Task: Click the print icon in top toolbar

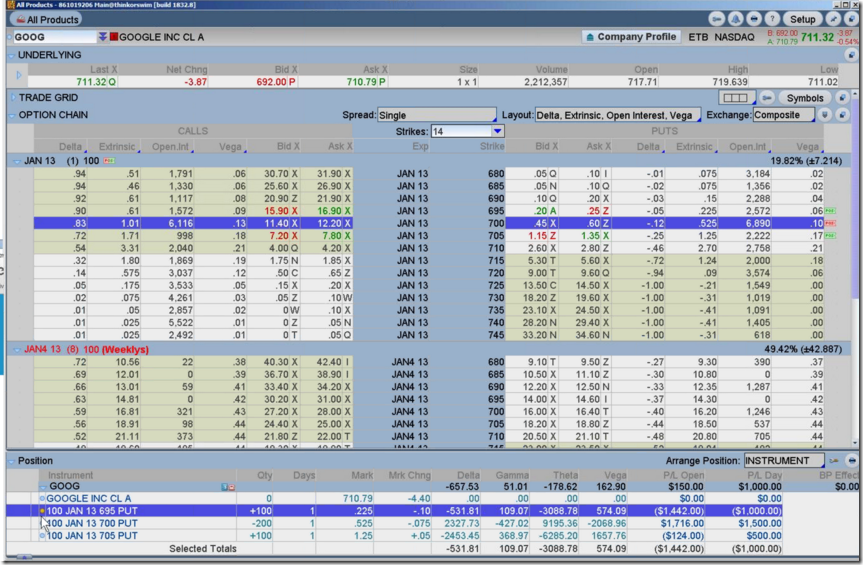Action: pyautogui.click(x=753, y=19)
